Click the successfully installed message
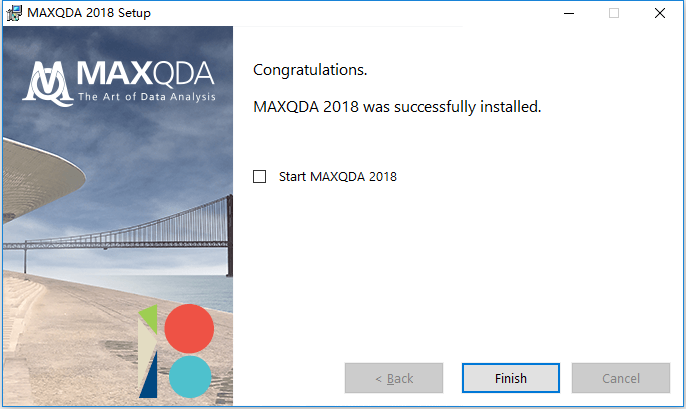Image resolution: width=686 pixels, height=409 pixels. (397, 107)
